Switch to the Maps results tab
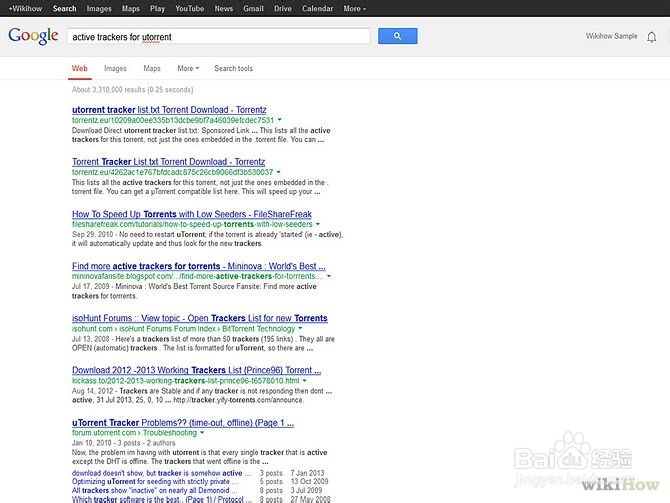Image resolution: width=670 pixels, height=503 pixels. pos(152,68)
